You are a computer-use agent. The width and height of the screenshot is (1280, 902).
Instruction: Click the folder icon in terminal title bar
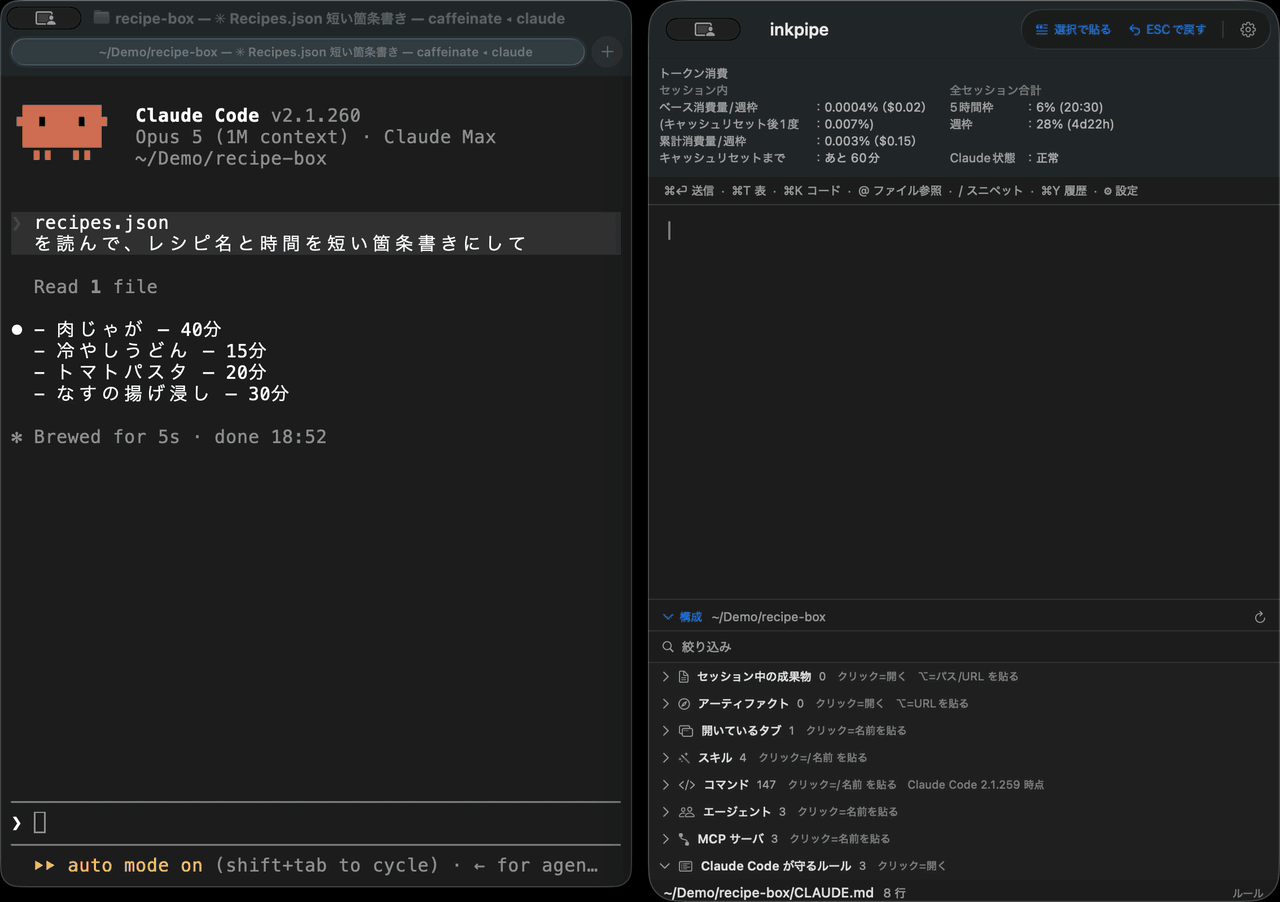101,18
